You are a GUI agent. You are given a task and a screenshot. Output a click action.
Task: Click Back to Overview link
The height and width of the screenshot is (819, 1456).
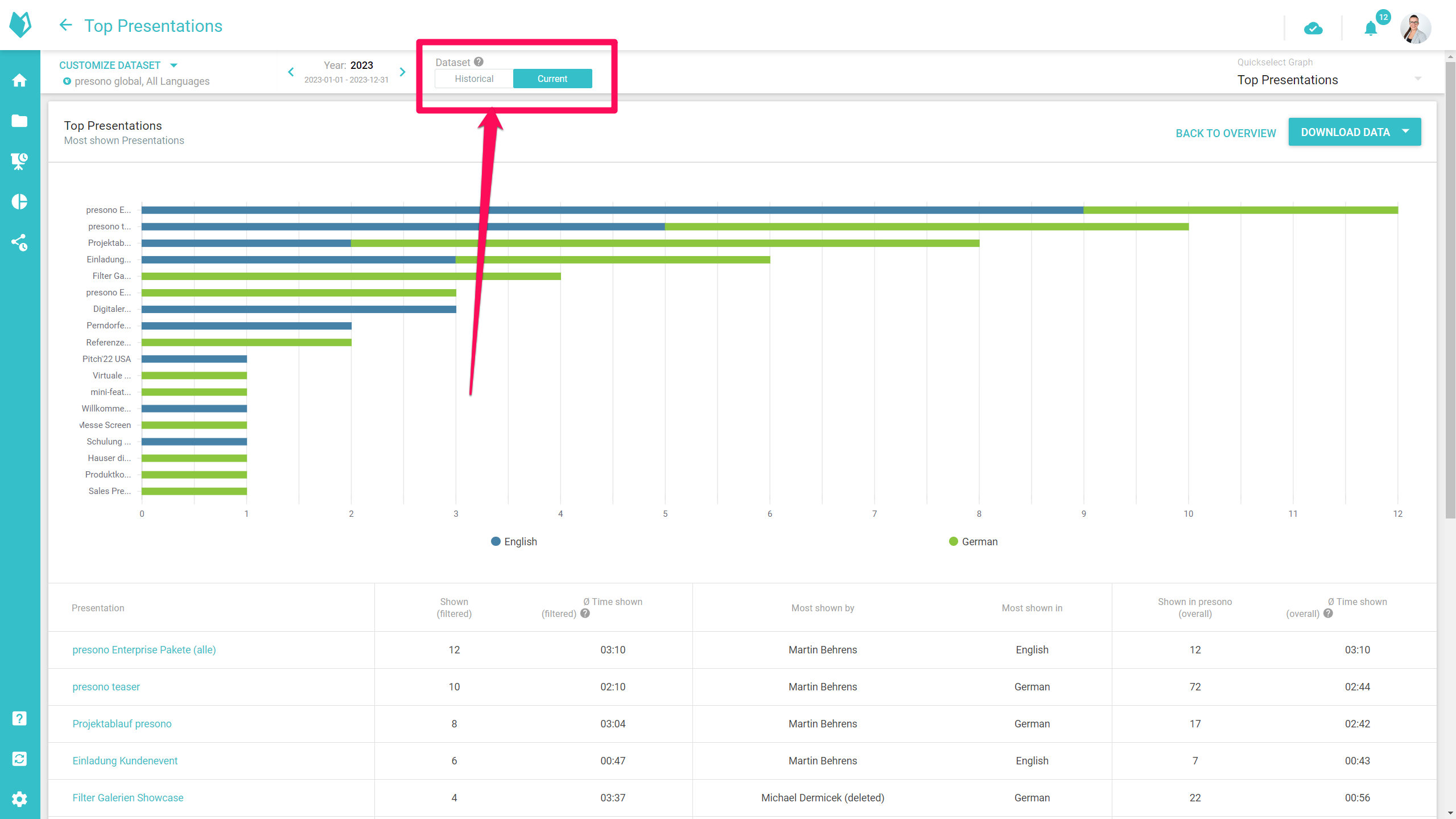tap(1226, 133)
